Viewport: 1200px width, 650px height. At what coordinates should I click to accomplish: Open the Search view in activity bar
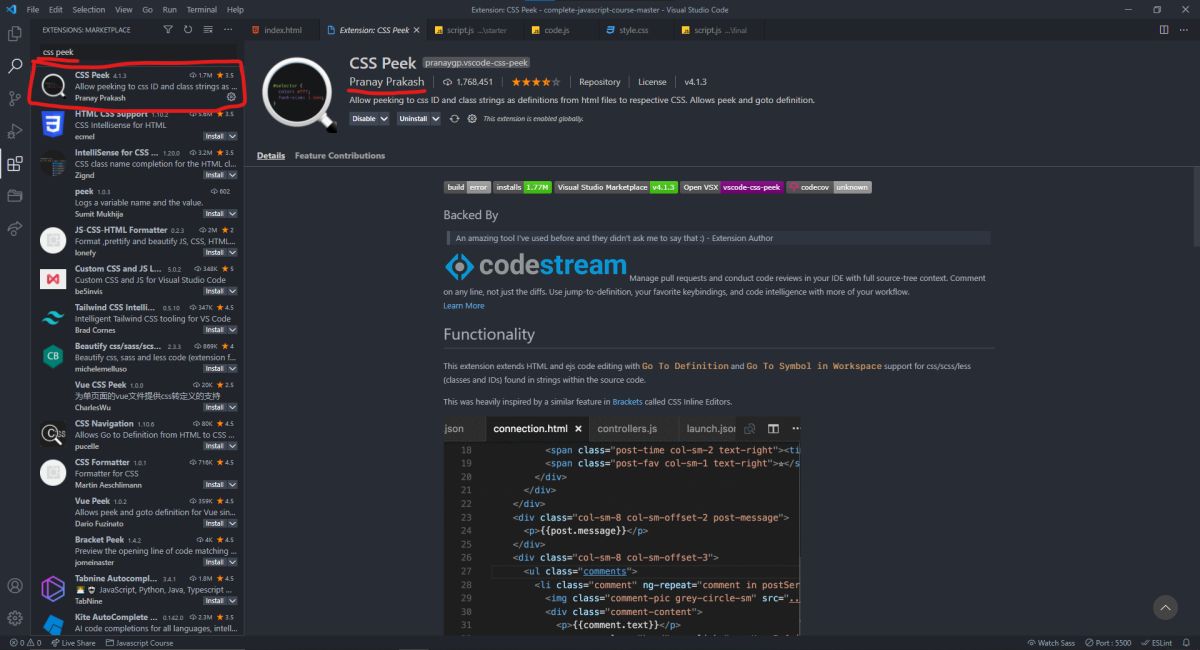coord(15,66)
